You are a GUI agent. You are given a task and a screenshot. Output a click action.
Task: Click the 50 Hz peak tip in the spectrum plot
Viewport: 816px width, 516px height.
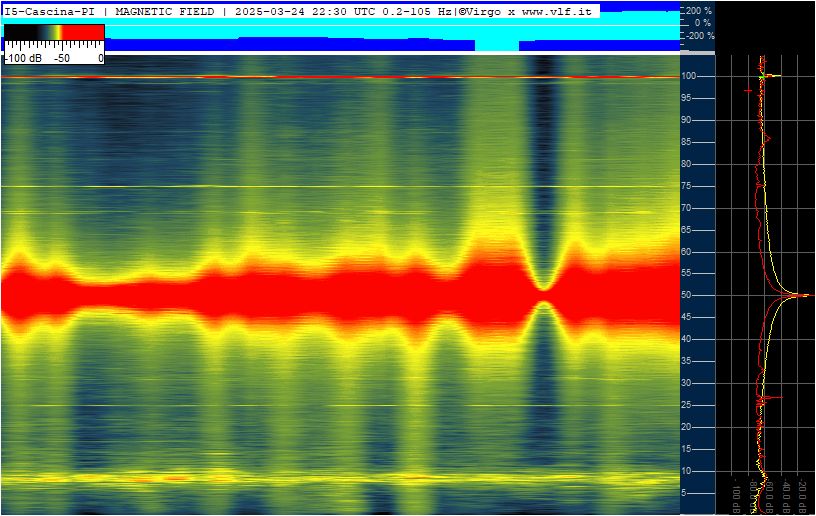tap(808, 295)
